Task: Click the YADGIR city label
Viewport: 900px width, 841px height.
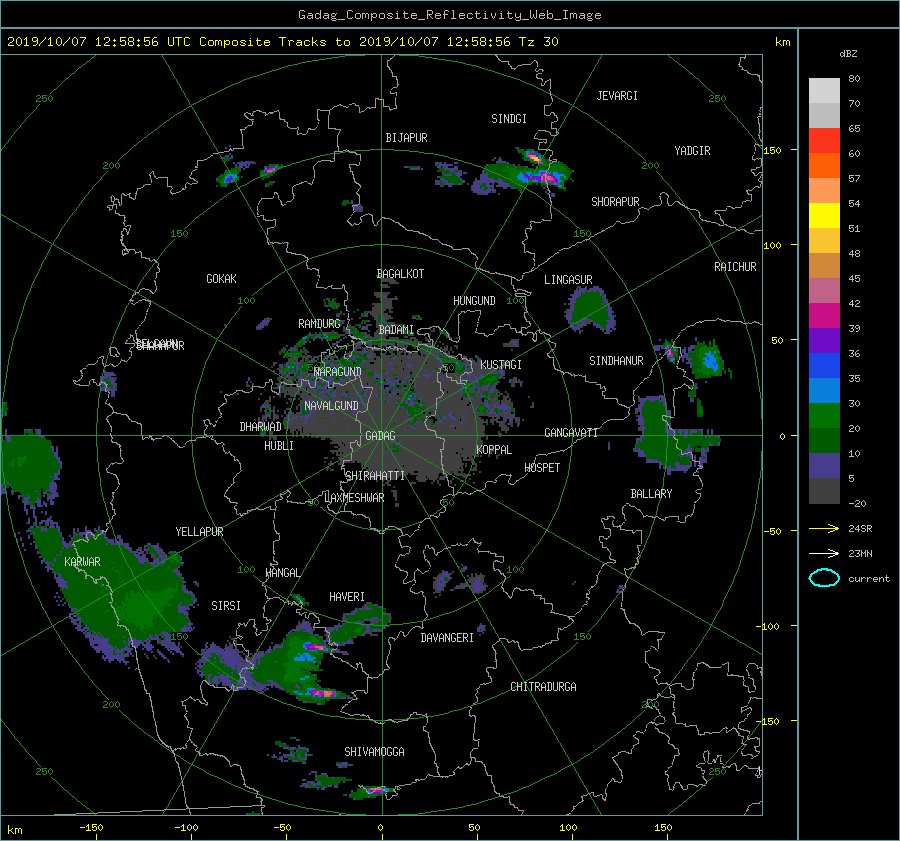Action: [x=692, y=151]
